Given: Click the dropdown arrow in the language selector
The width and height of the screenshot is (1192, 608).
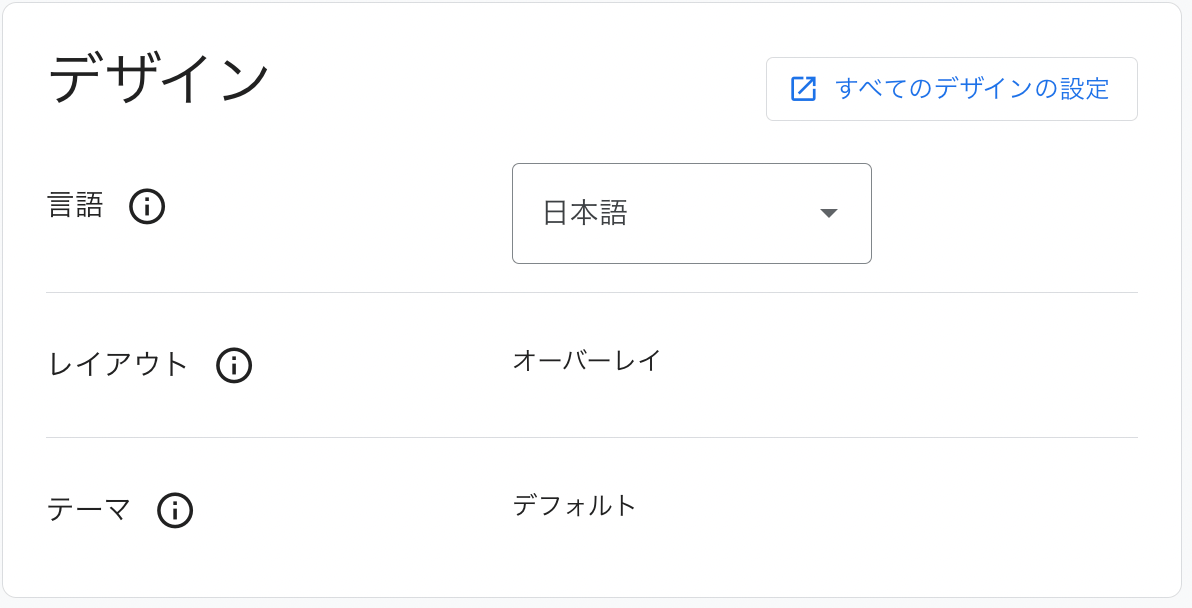Looking at the screenshot, I should [x=829, y=214].
